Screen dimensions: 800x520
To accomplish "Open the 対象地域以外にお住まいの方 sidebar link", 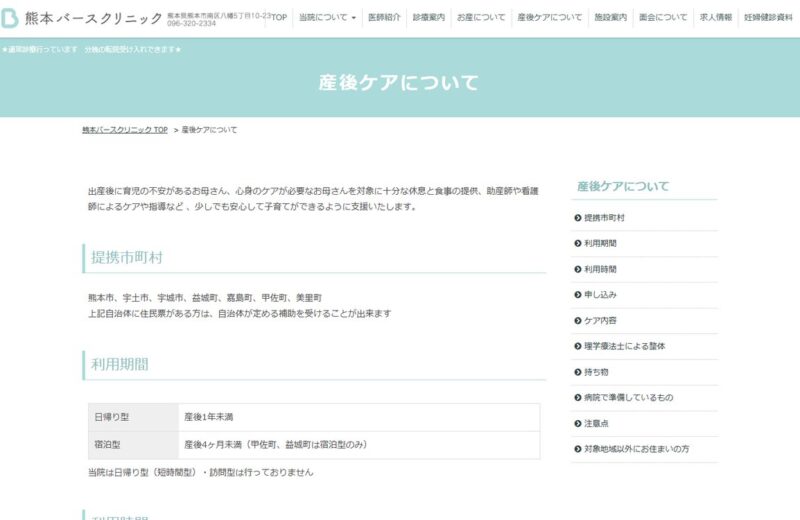I will click(637, 449).
